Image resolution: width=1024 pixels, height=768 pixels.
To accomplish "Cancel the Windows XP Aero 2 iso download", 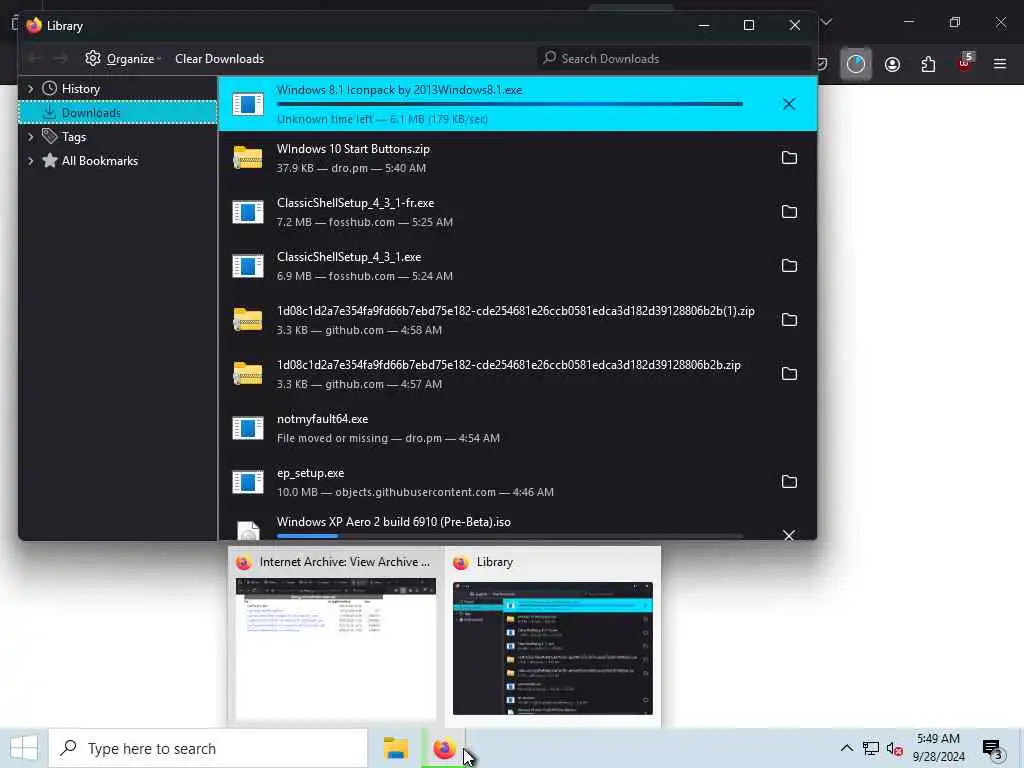I will pyautogui.click(x=789, y=535).
